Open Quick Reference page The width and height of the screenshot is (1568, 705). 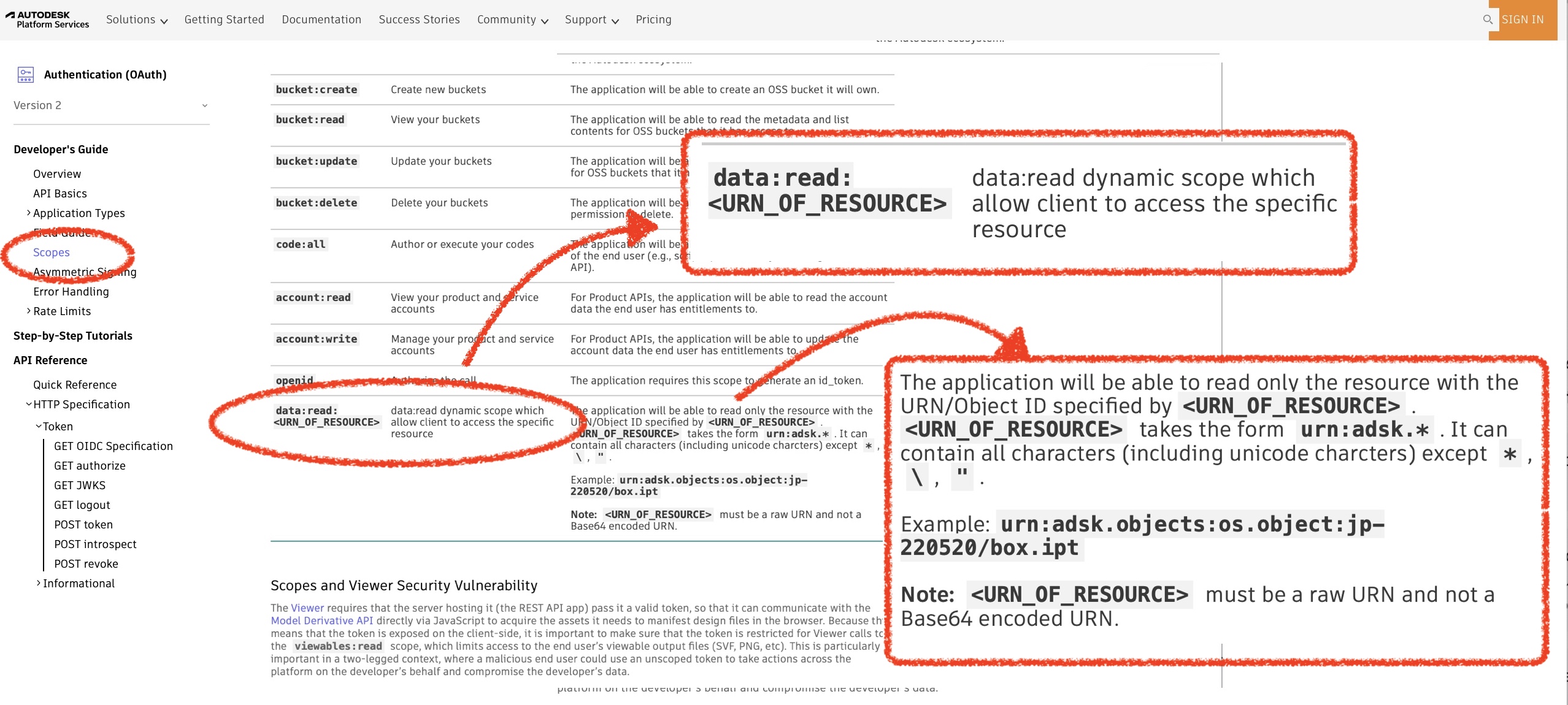[x=75, y=385]
